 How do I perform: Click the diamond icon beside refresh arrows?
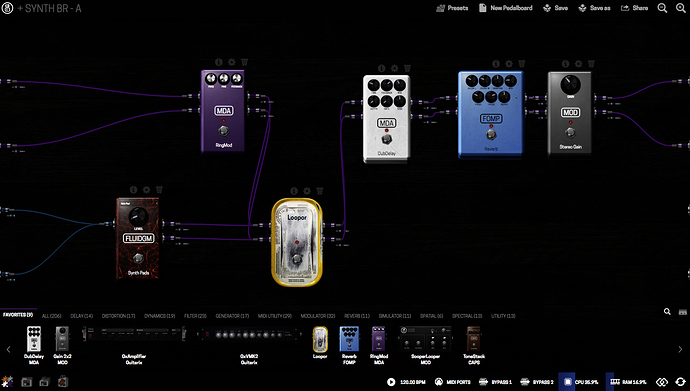pyautogui.click(x=662, y=382)
